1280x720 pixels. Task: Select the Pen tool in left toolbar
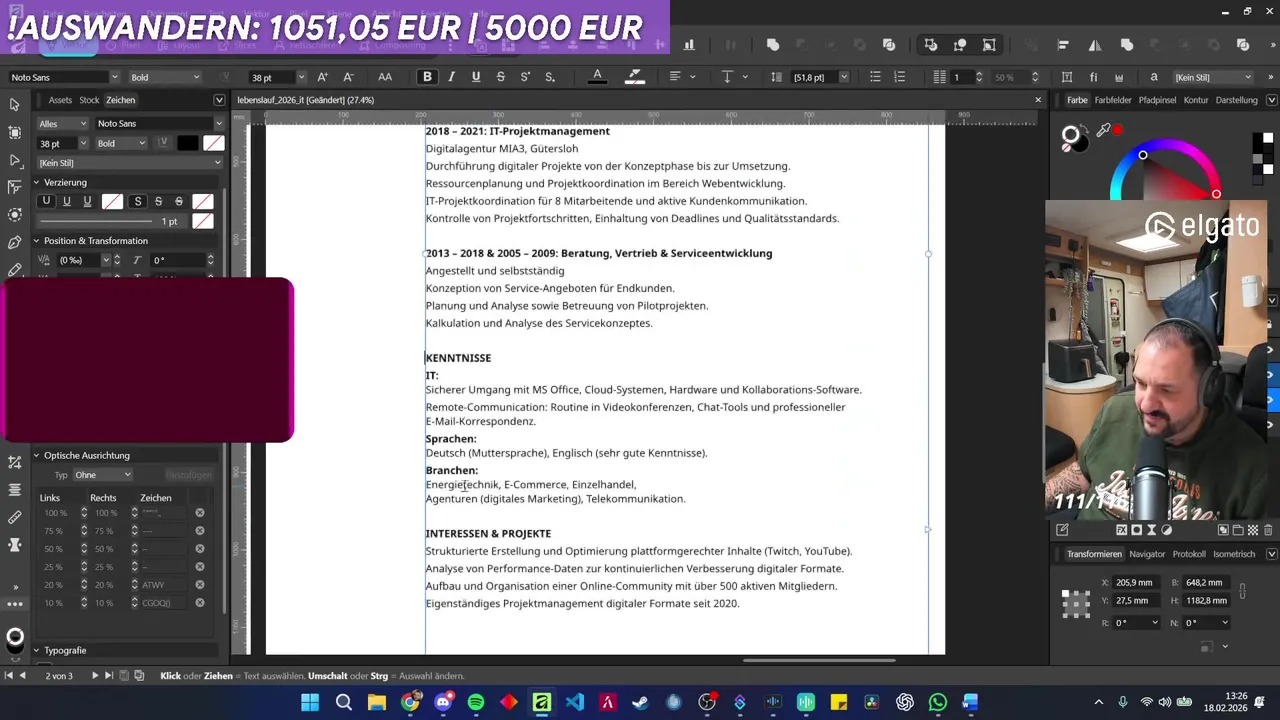tap(15, 242)
